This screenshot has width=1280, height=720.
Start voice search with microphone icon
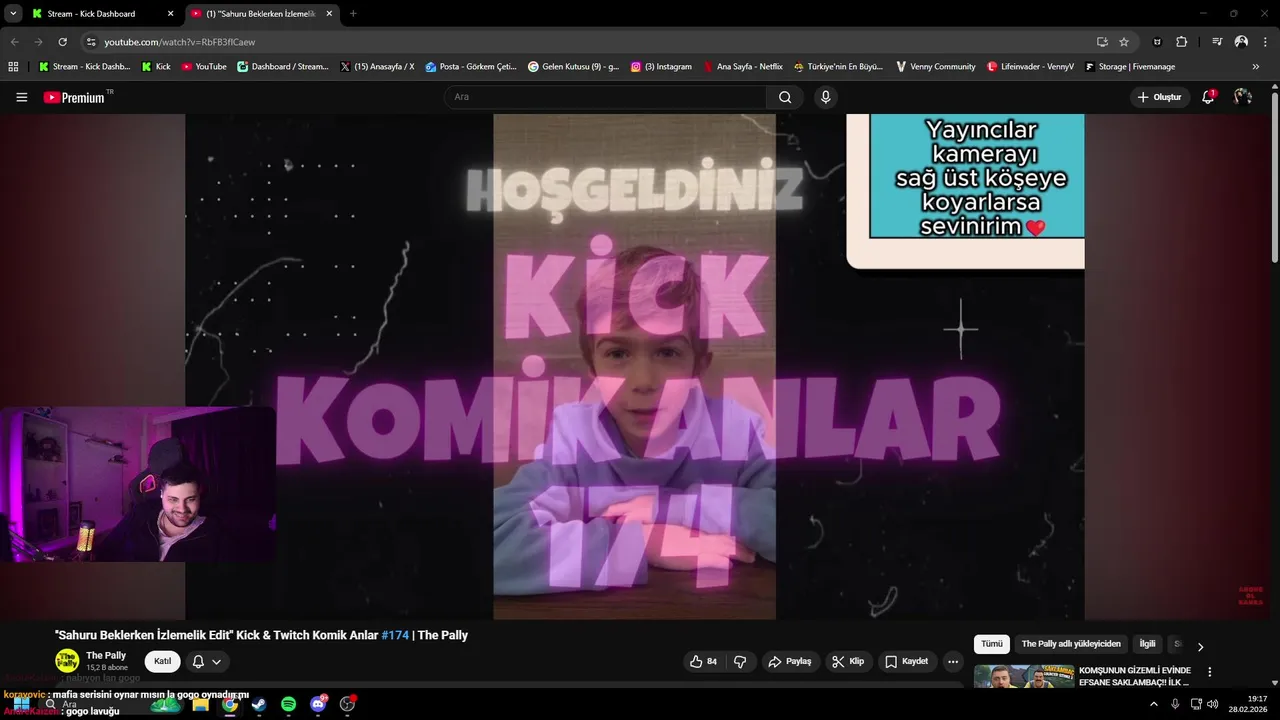825,97
